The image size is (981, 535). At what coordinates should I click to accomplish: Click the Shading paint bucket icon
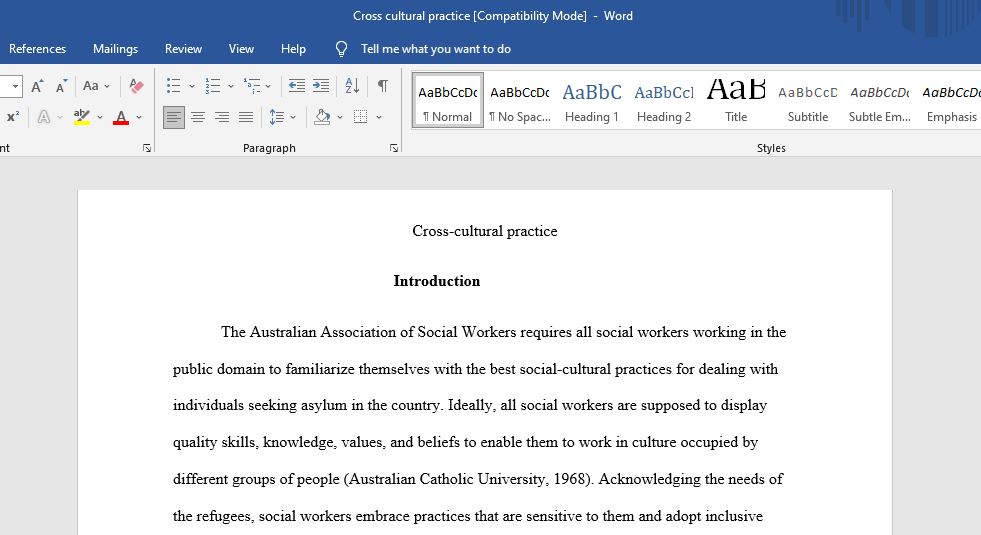coord(322,117)
